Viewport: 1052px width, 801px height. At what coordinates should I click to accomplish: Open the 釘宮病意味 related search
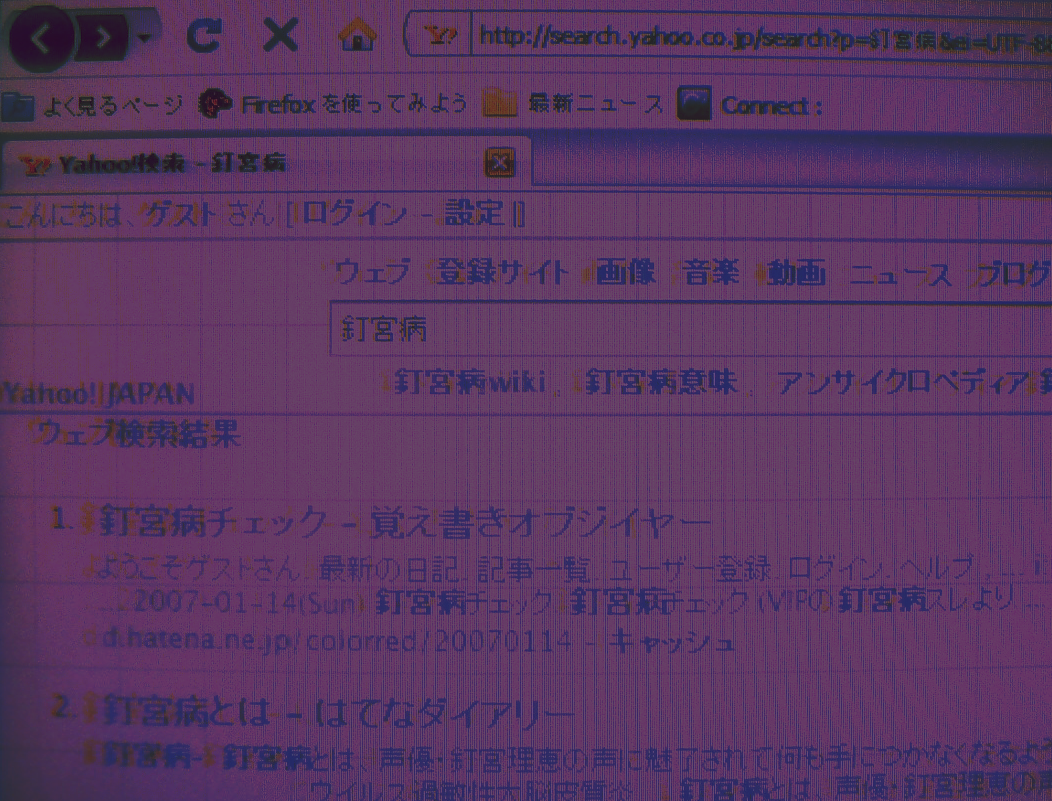coord(662,383)
